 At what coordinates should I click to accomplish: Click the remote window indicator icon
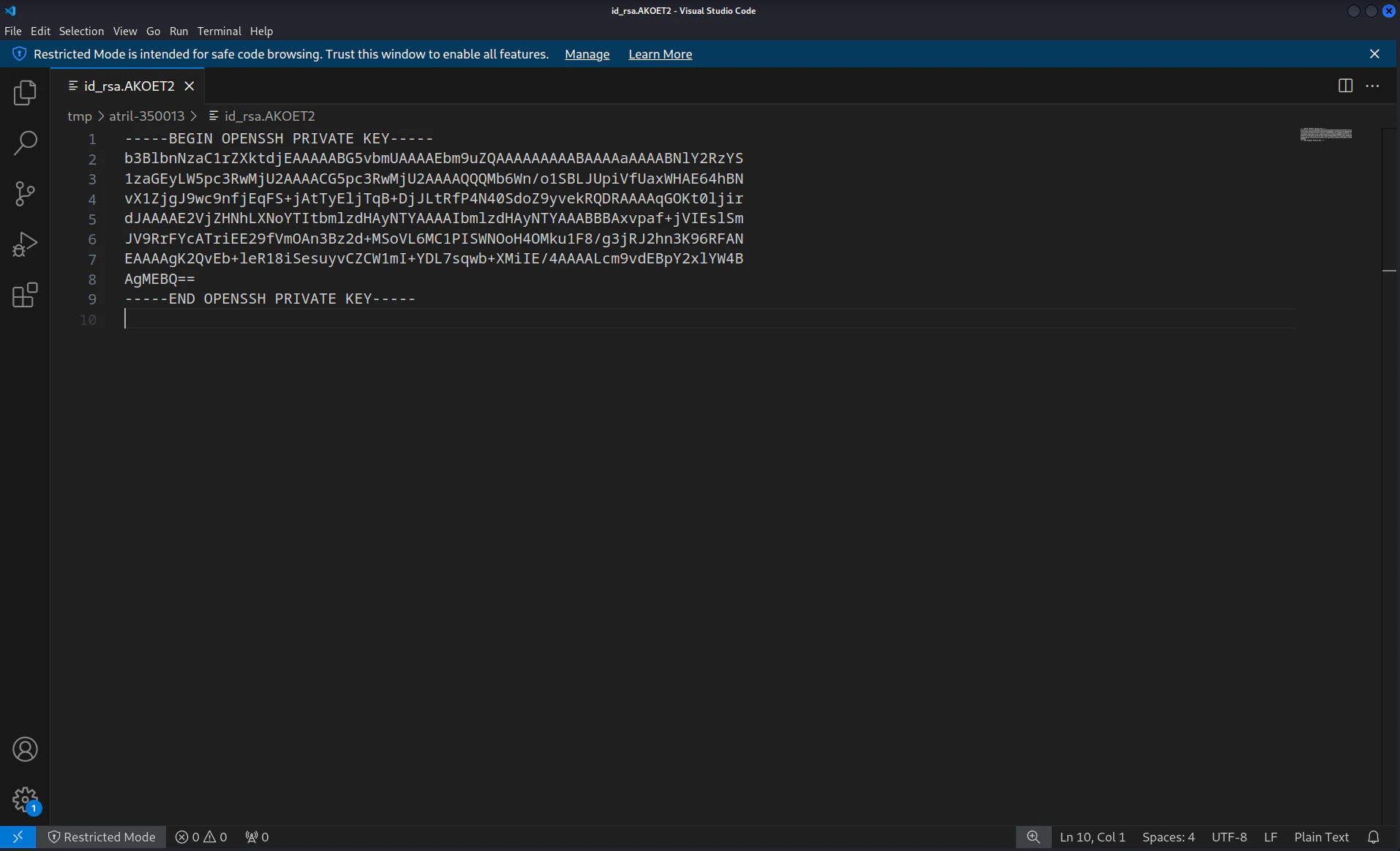tap(18, 837)
